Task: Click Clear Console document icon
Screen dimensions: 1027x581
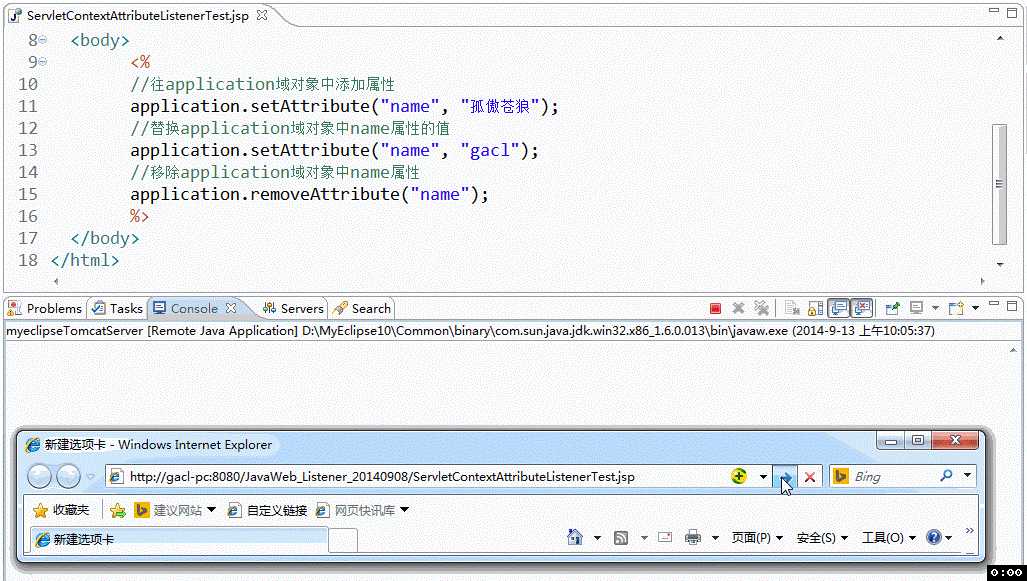Action: click(x=792, y=308)
